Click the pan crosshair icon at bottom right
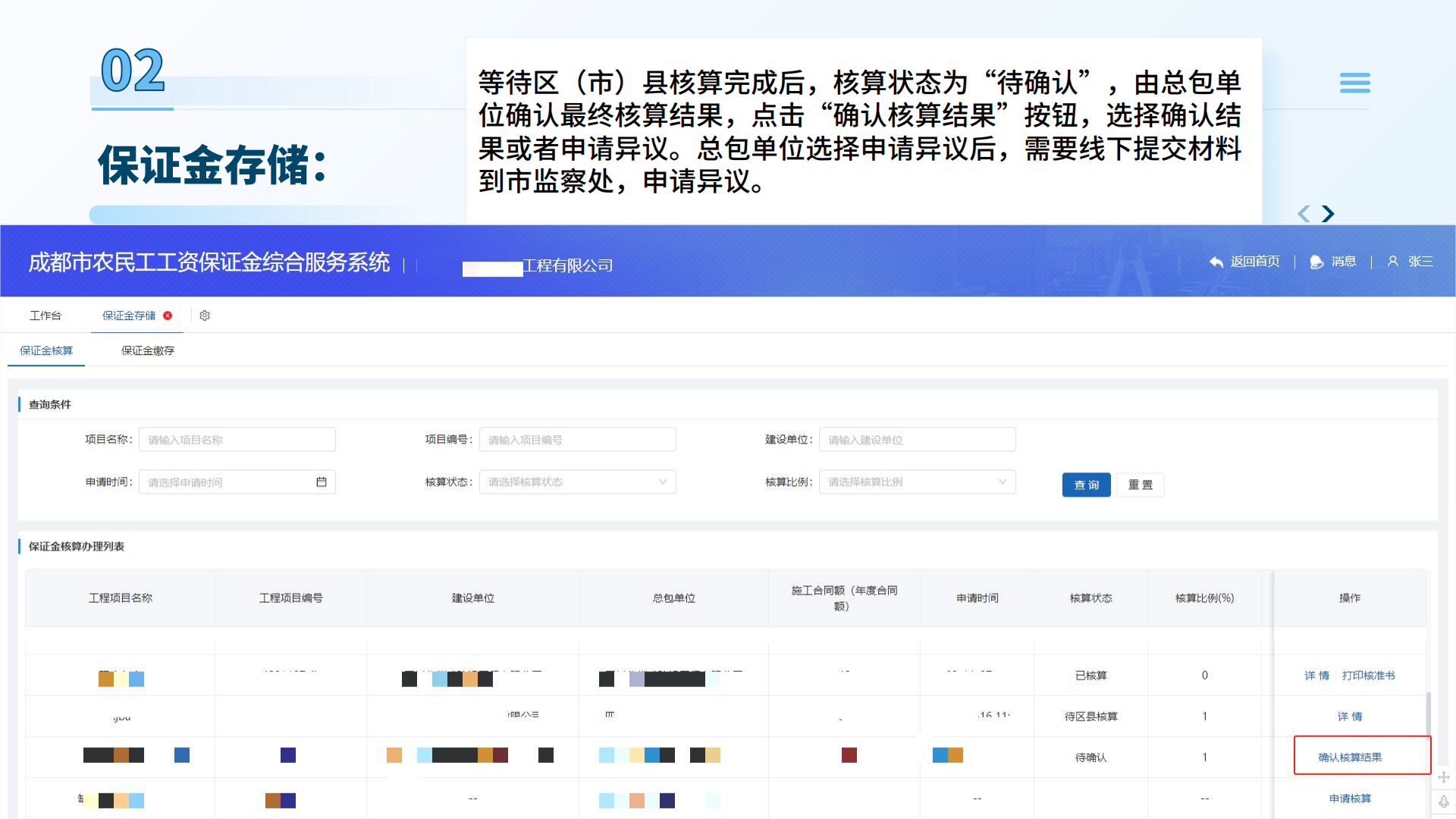 coord(1444,777)
